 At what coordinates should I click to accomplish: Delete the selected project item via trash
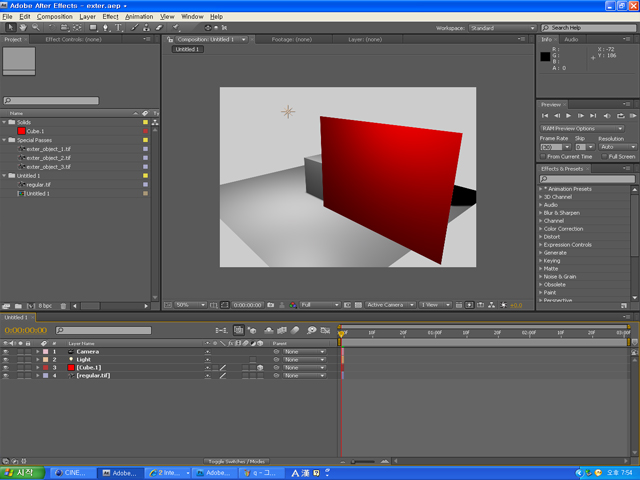point(63,306)
